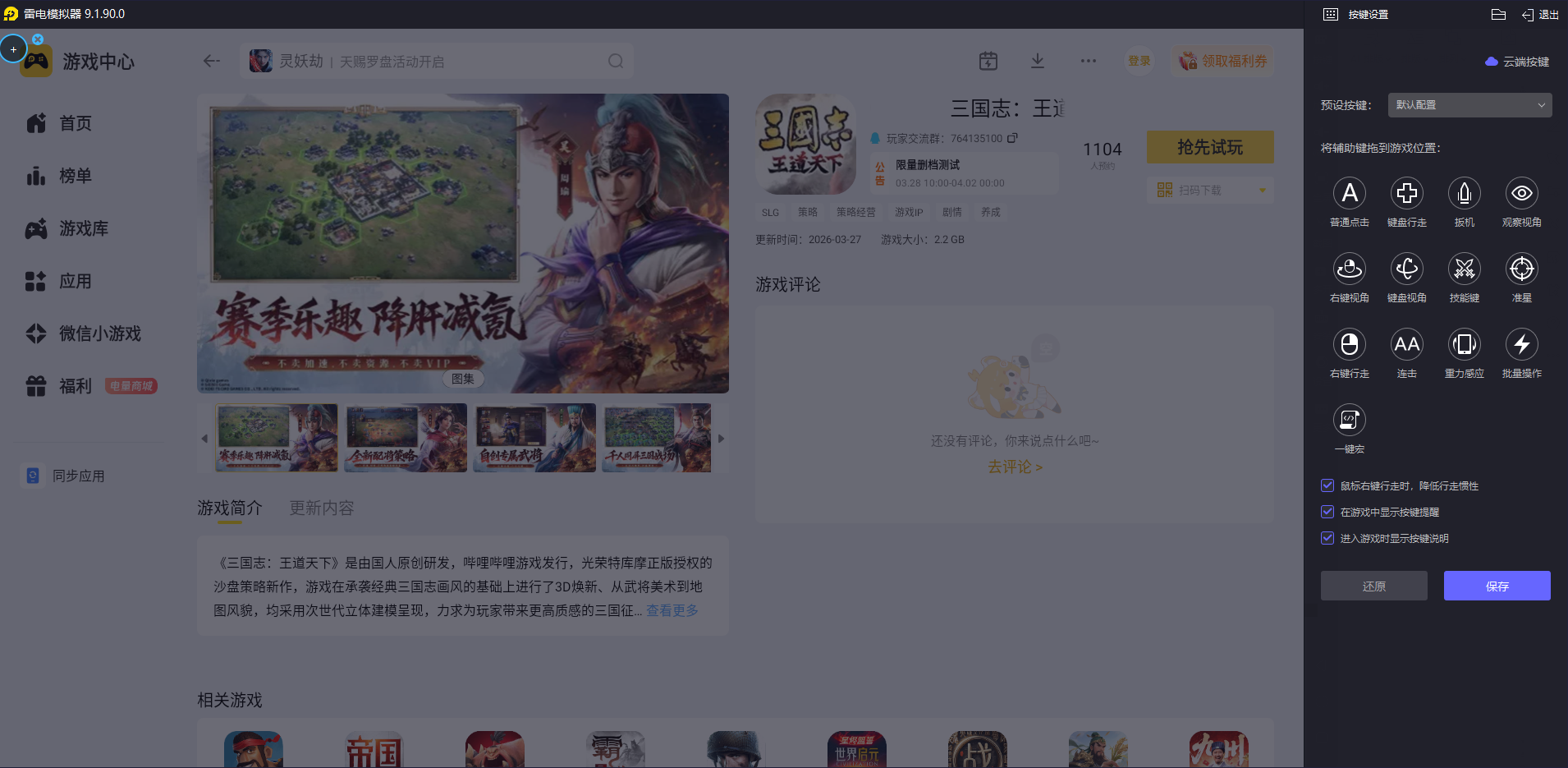Click the 退出 exit button
Viewport: 1568px width, 768px height.
(1540, 14)
